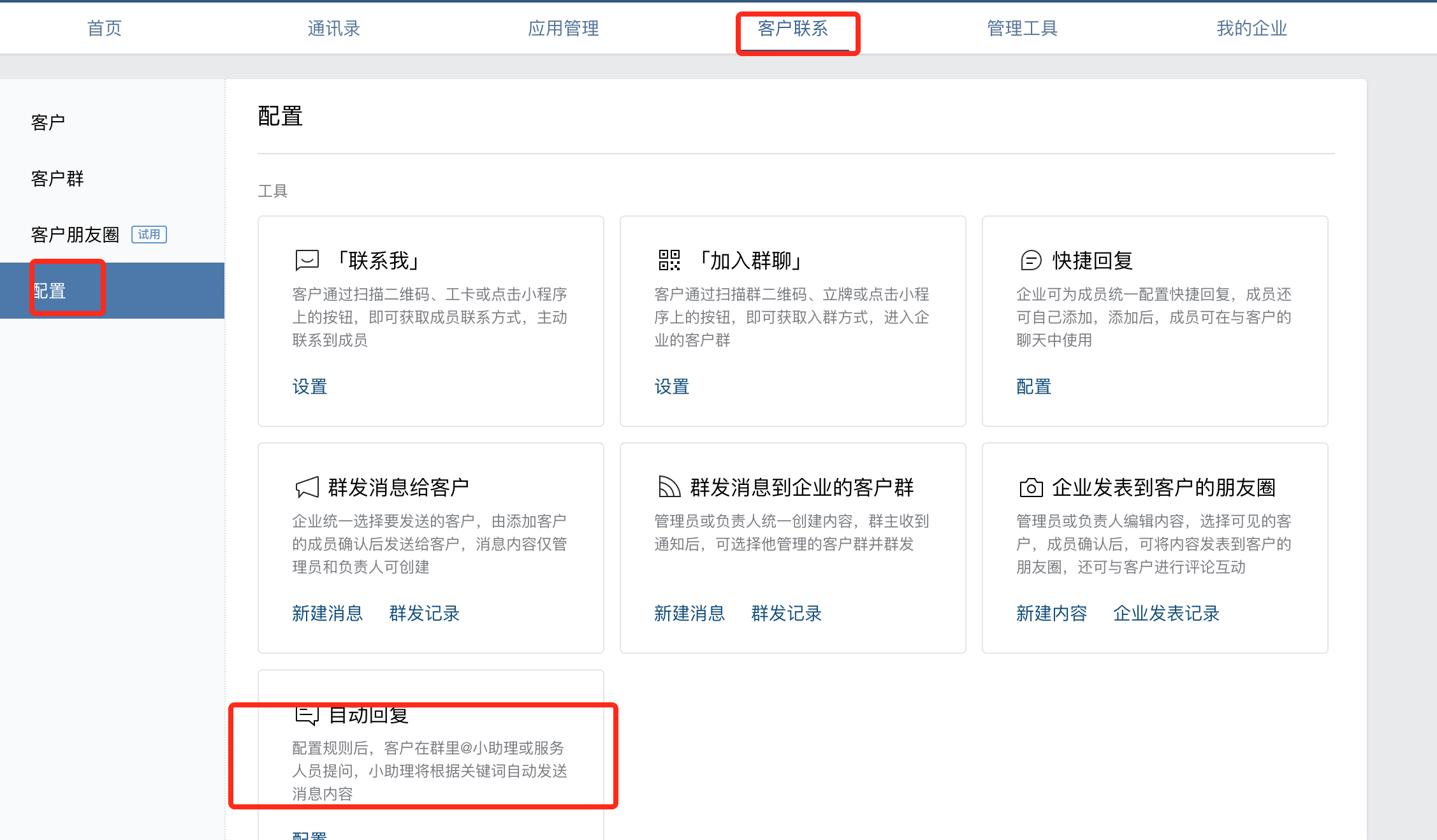Open the 管理工具 tab
The width and height of the screenshot is (1437, 840).
[x=1023, y=28]
